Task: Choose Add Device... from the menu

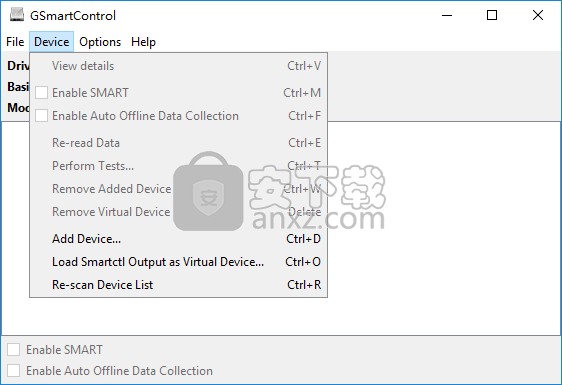Action: tap(178, 239)
